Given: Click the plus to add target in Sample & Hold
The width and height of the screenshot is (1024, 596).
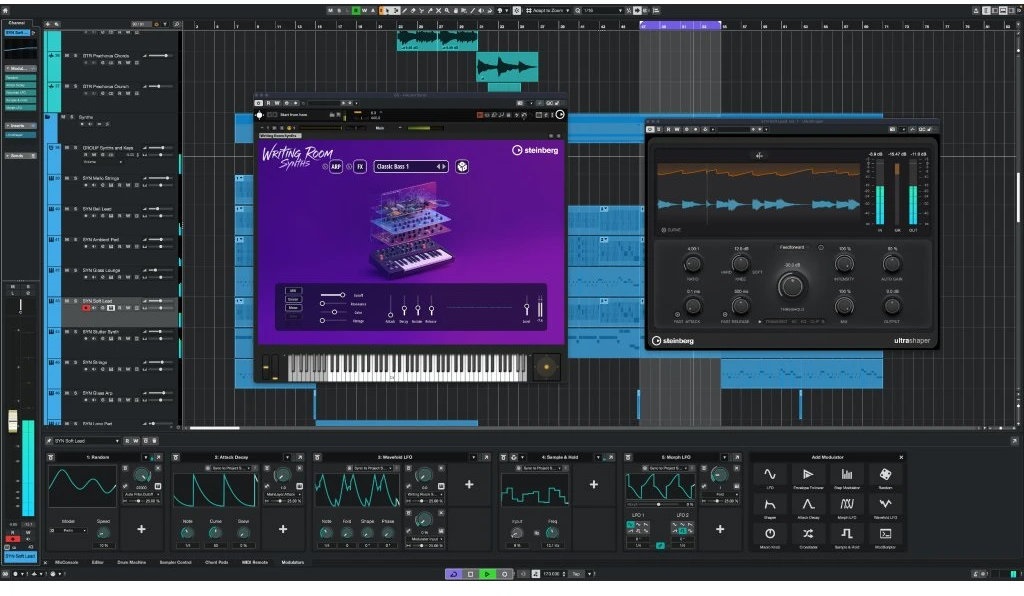Looking at the screenshot, I should point(594,484).
